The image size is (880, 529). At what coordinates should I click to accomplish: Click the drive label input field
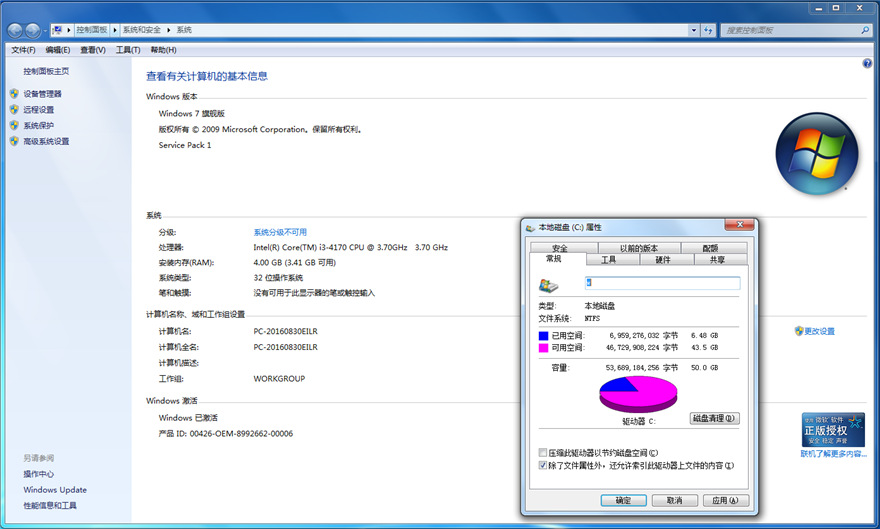(x=662, y=283)
